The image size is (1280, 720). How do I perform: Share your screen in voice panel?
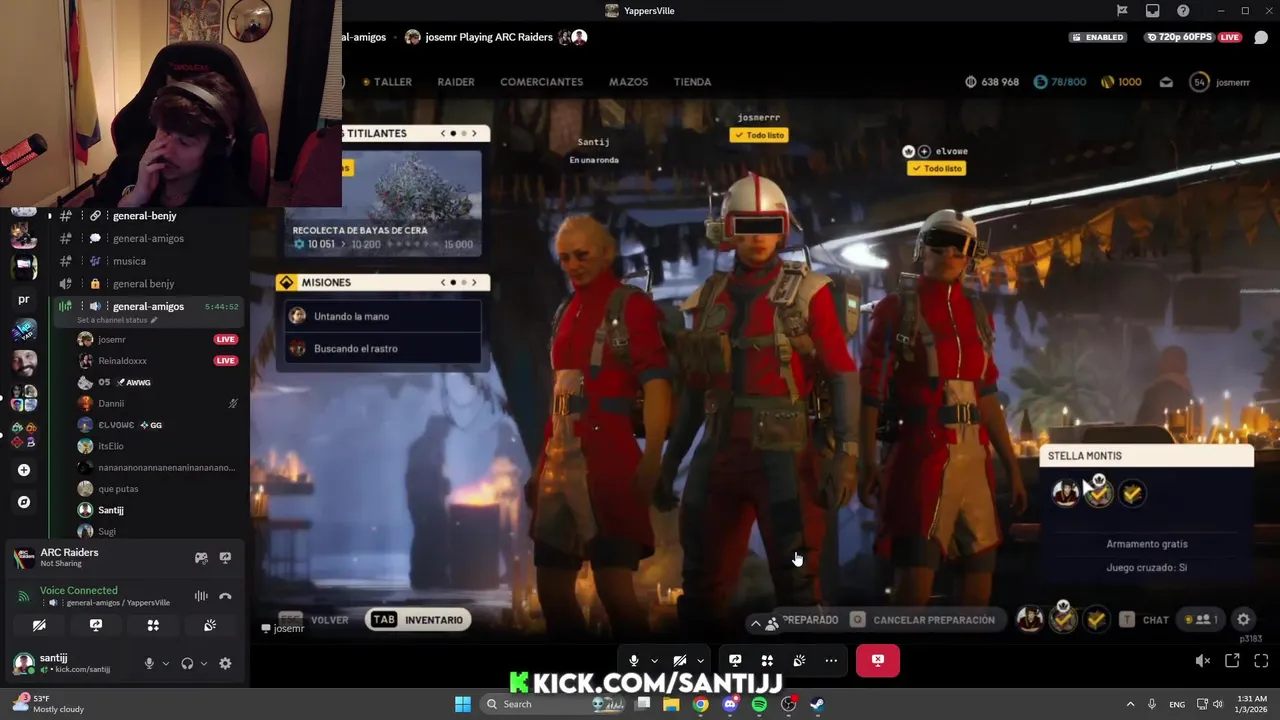click(x=96, y=625)
